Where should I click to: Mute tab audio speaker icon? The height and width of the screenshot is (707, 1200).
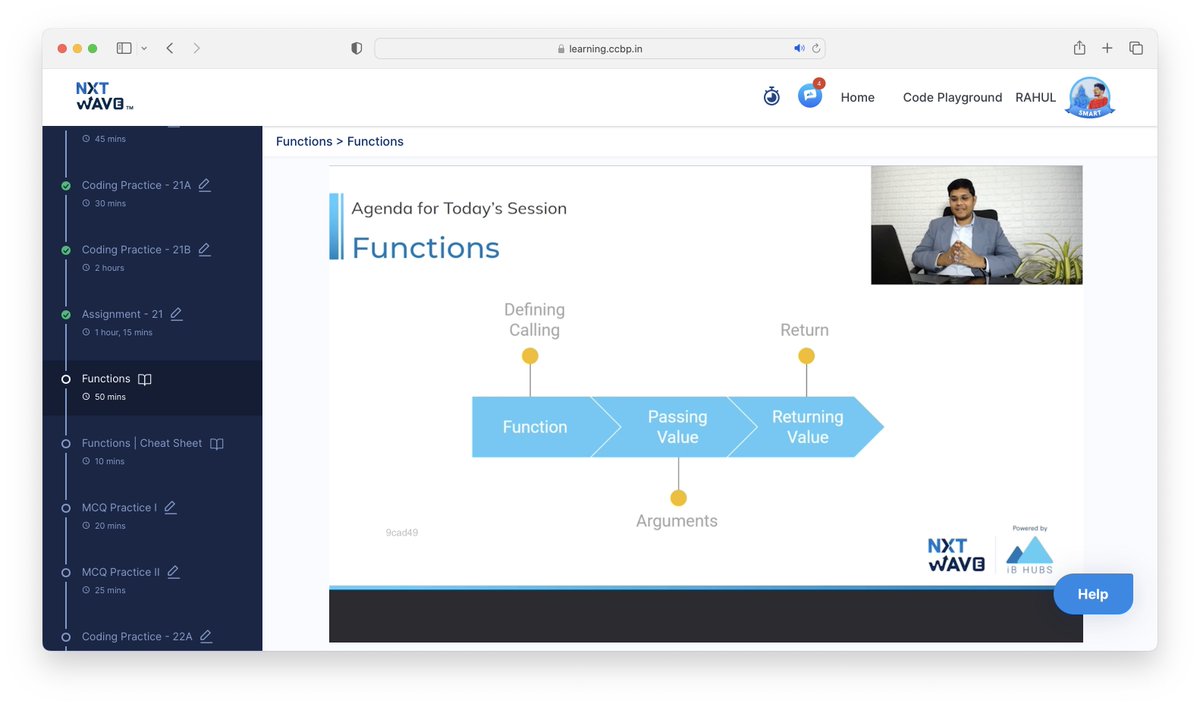click(799, 48)
